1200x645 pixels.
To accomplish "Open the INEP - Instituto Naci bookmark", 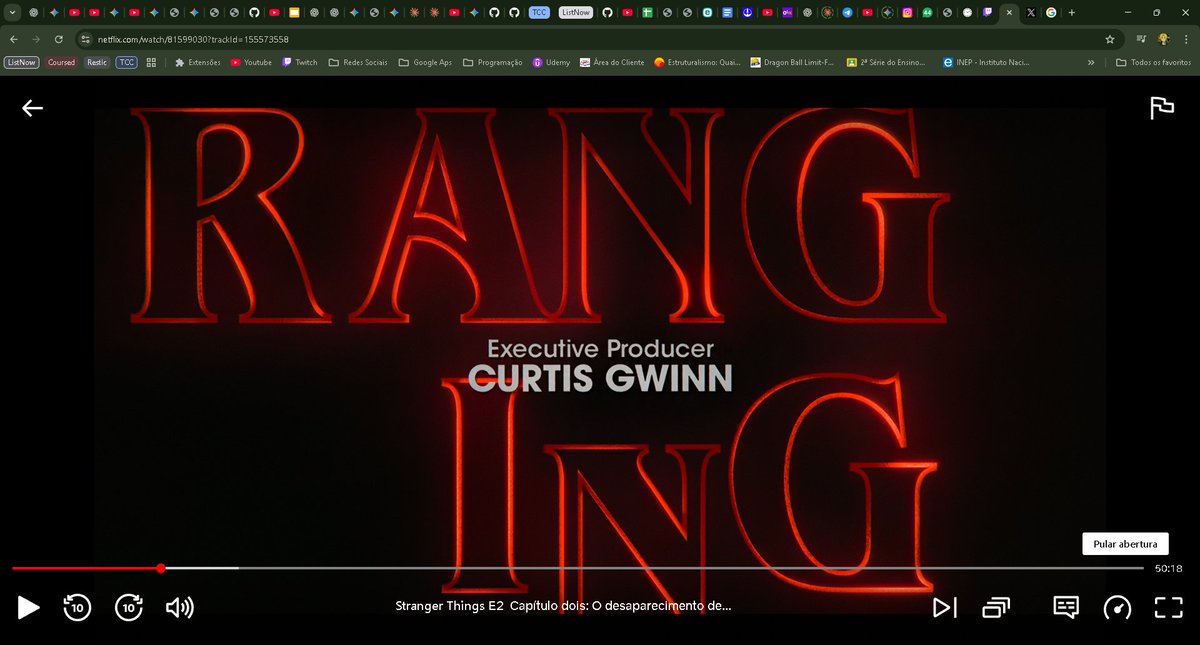I will tap(986, 62).
